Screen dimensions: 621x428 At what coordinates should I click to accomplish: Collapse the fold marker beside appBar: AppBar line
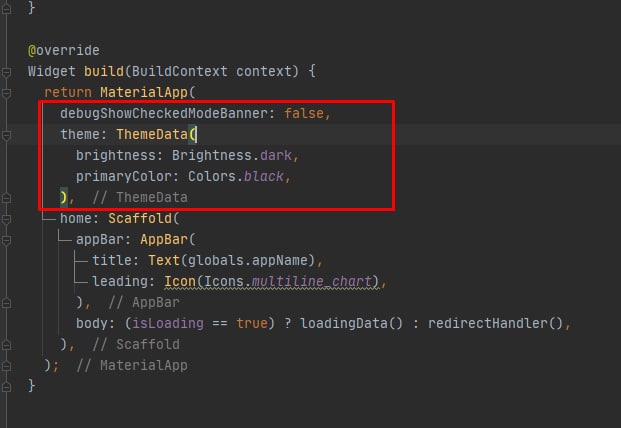[x=6, y=240]
